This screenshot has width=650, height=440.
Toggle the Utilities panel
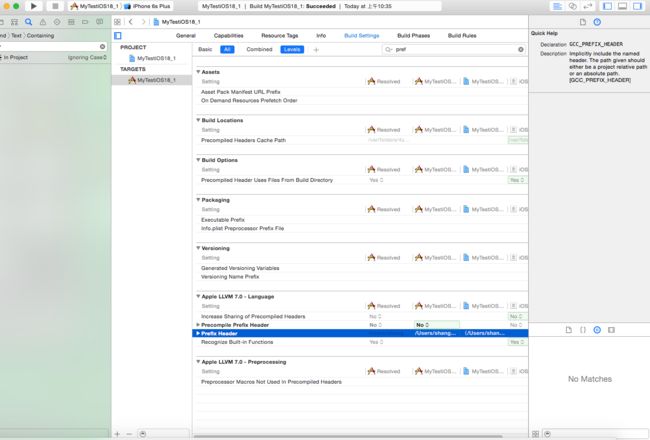637,6
